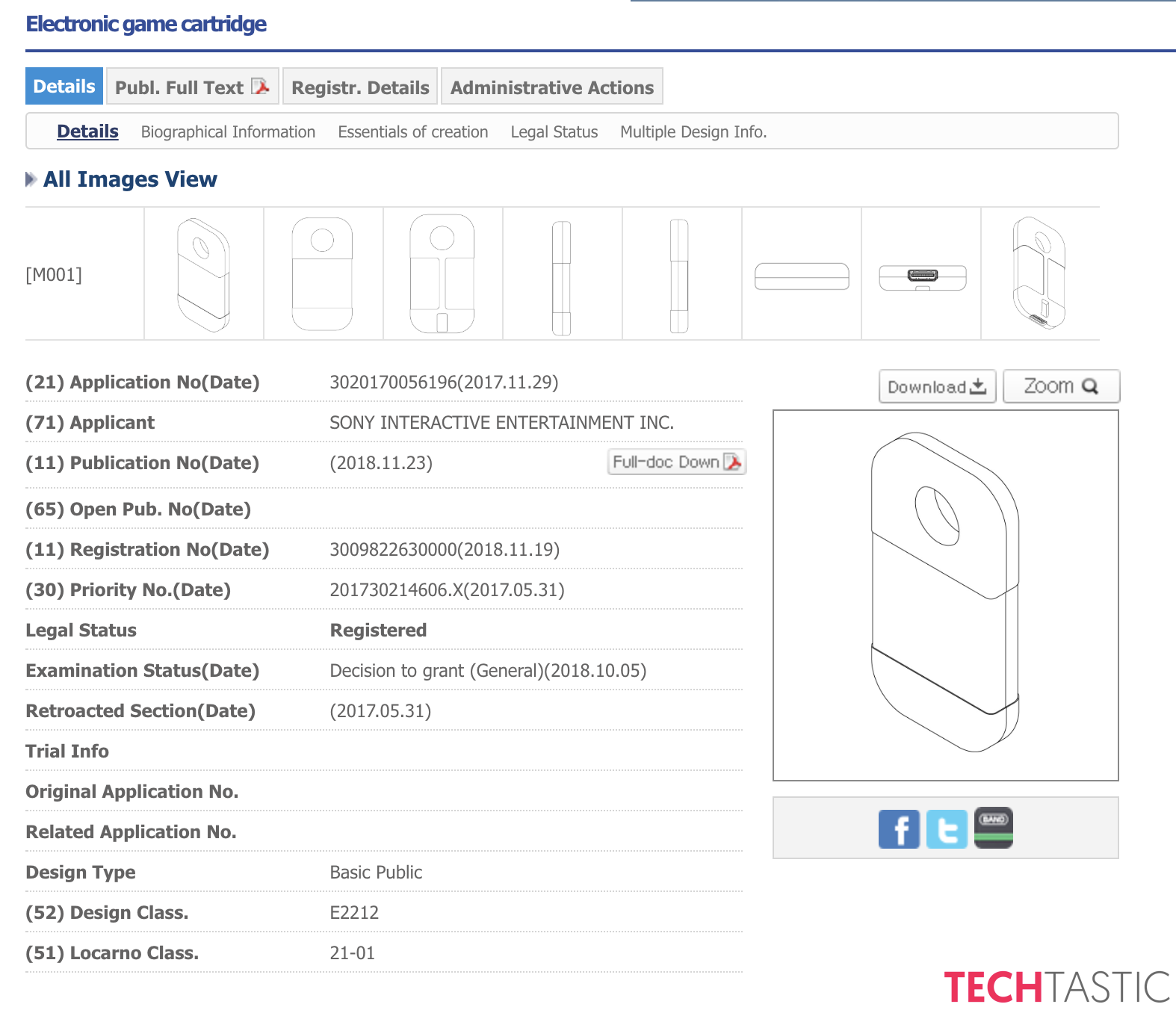Image resolution: width=1176 pixels, height=1016 pixels.
Task: Click the Zoom magnifier button
Action: coord(1061,386)
